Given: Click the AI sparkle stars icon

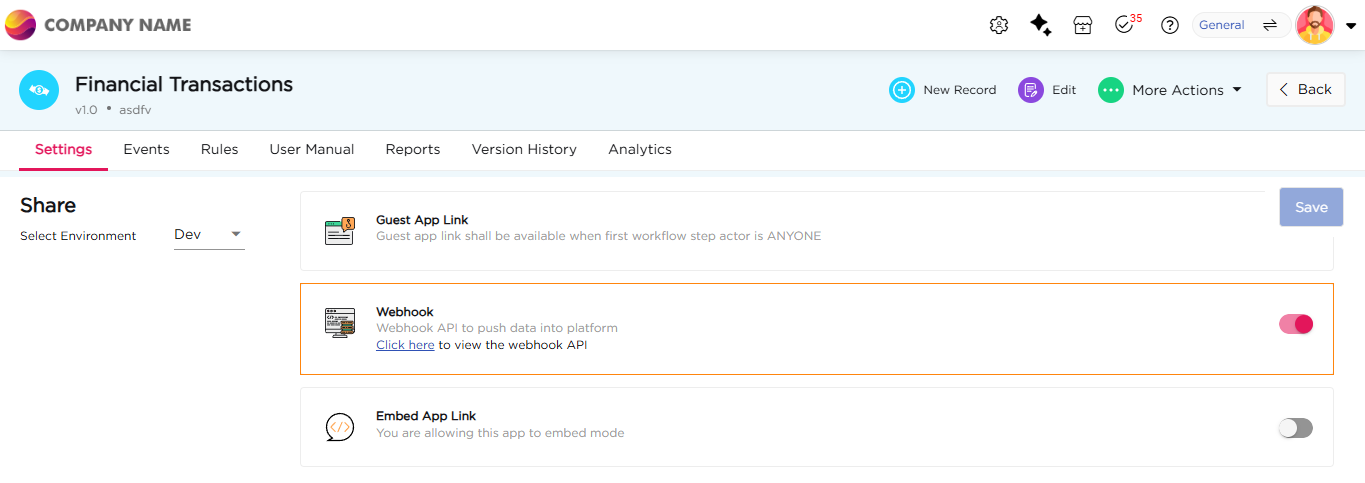Looking at the screenshot, I should tap(1040, 26).
